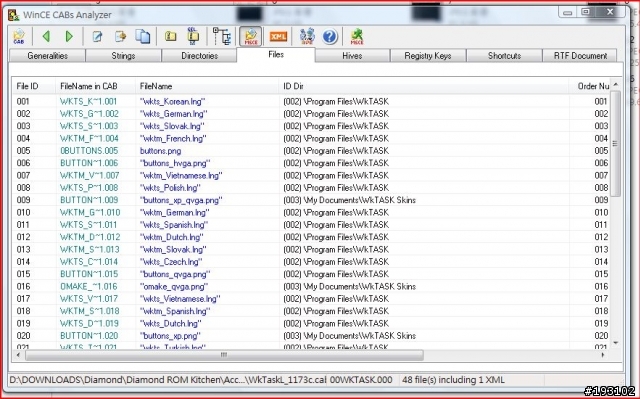
Task: Click the zip folder icon with blue label
Action: click(193, 36)
